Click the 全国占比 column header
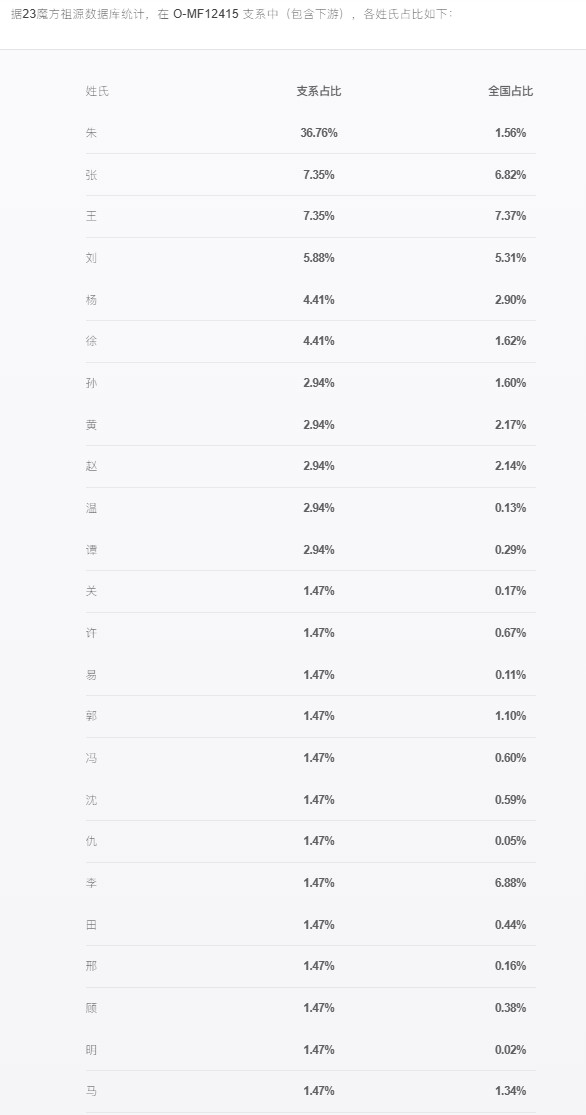 pos(511,91)
